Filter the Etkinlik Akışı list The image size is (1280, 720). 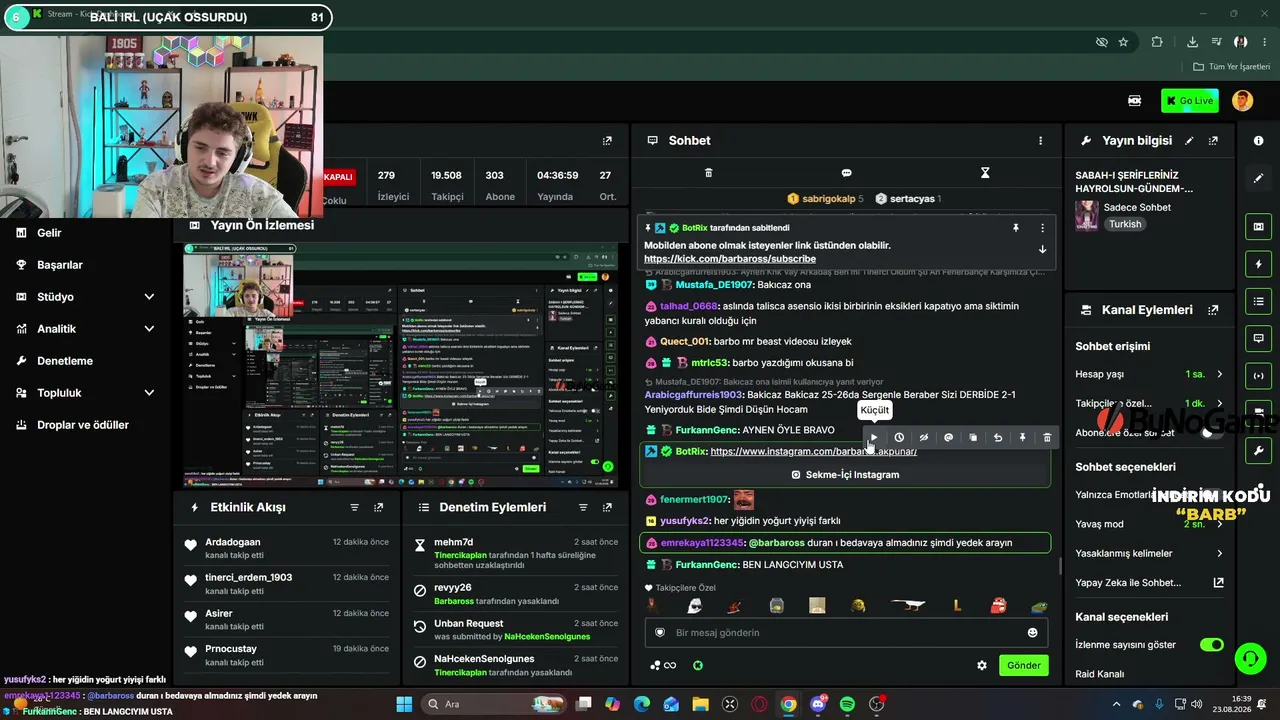point(354,508)
